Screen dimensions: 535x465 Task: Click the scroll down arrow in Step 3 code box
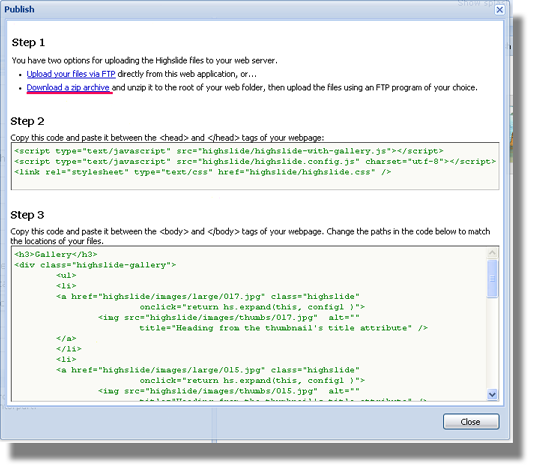(492, 394)
